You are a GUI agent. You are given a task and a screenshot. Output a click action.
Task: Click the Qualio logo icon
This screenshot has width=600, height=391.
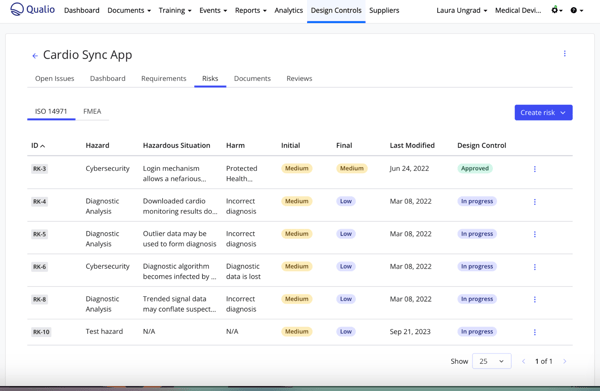click(17, 9)
